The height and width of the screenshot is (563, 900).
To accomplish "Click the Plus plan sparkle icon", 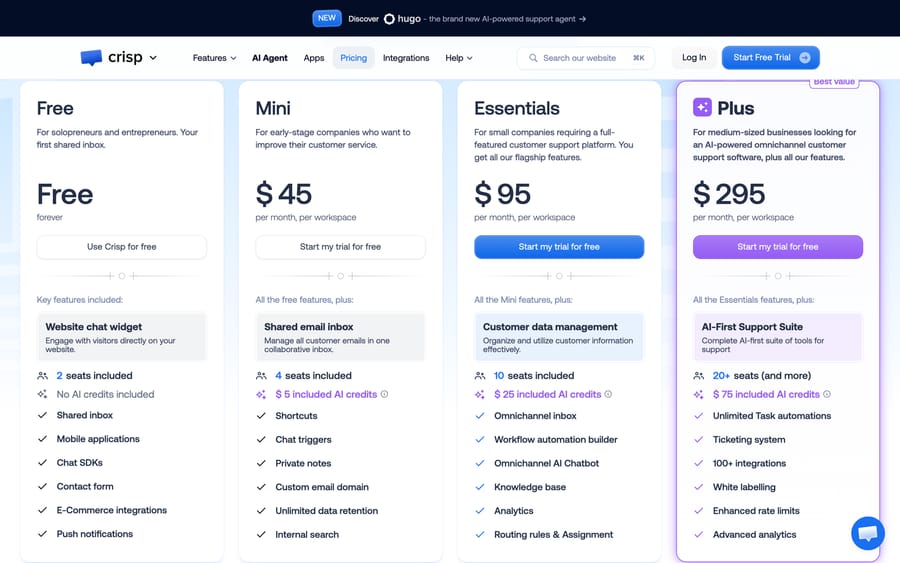I will click(x=702, y=107).
